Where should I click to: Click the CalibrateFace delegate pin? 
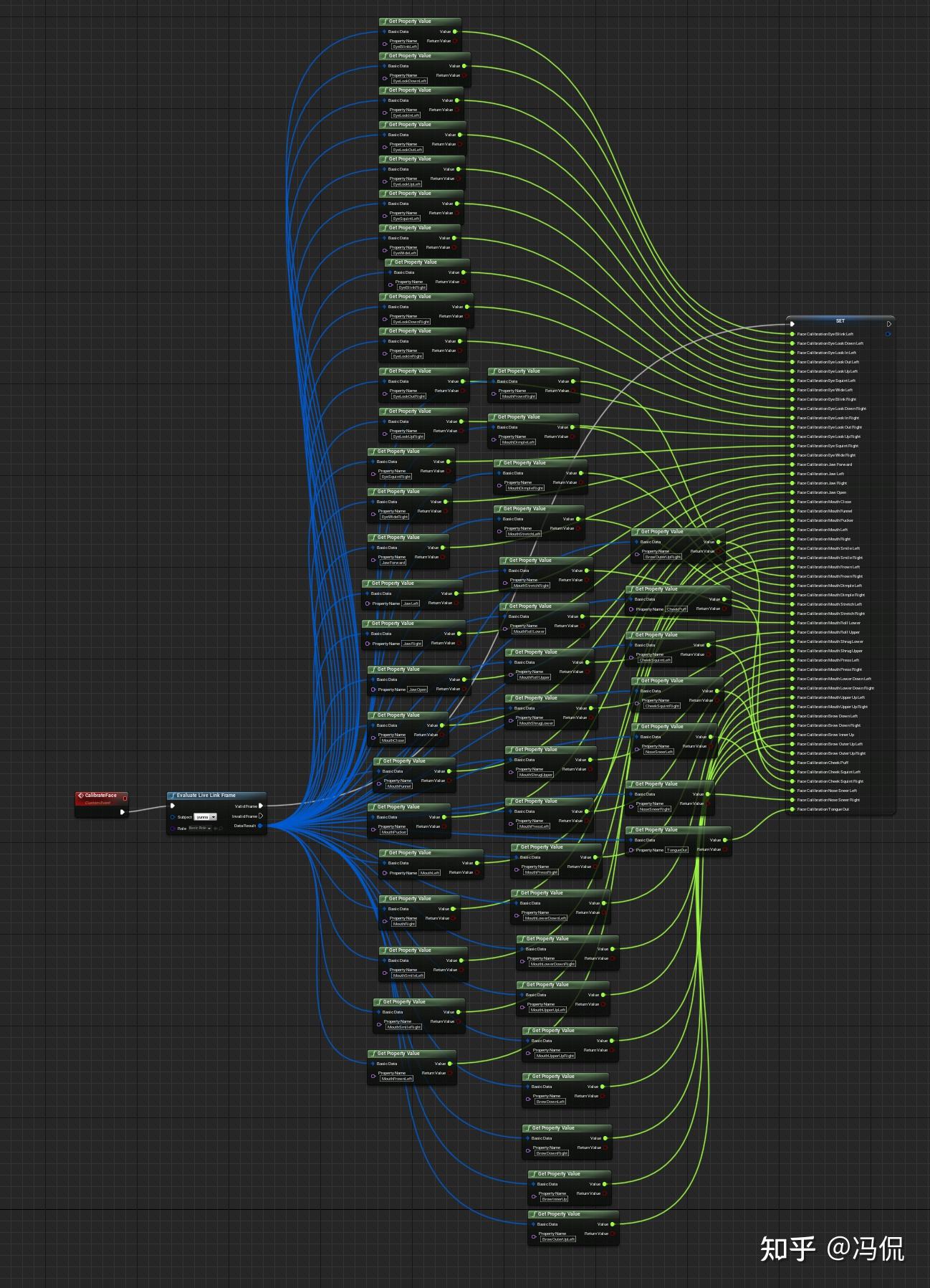pos(125,798)
